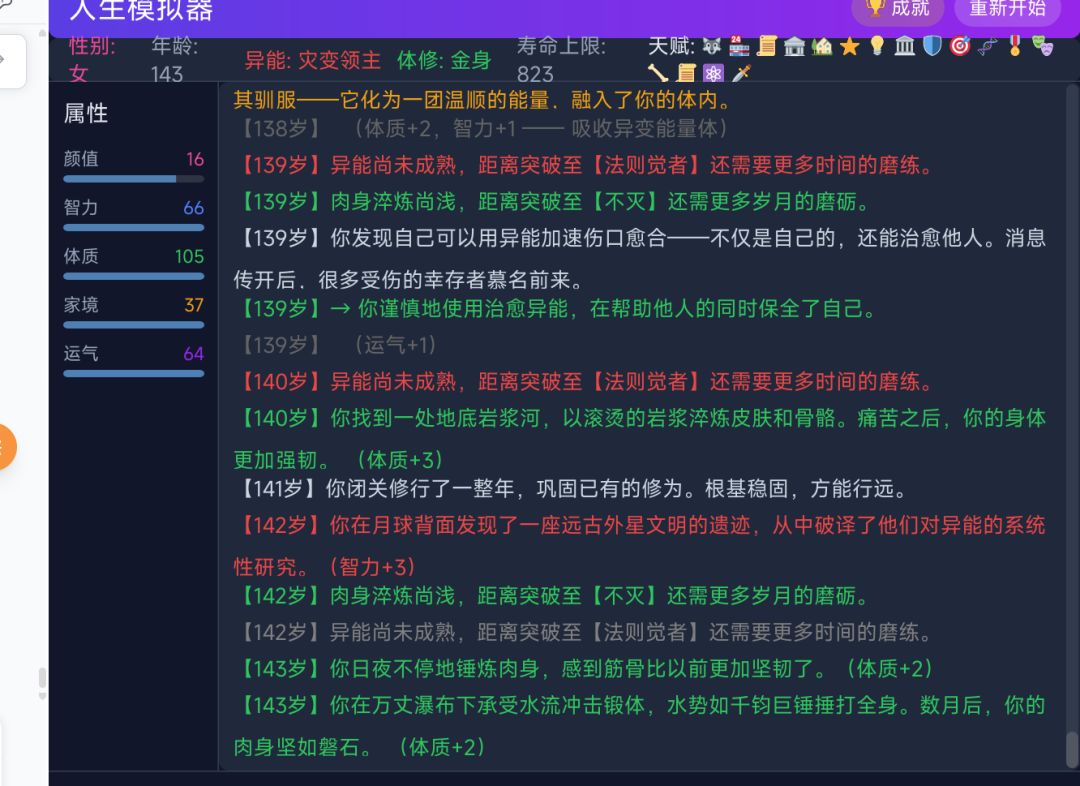Image resolution: width=1080 pixels, height=786 pixels.
Task: Click the bone talent icon
Action: (658, 72)
